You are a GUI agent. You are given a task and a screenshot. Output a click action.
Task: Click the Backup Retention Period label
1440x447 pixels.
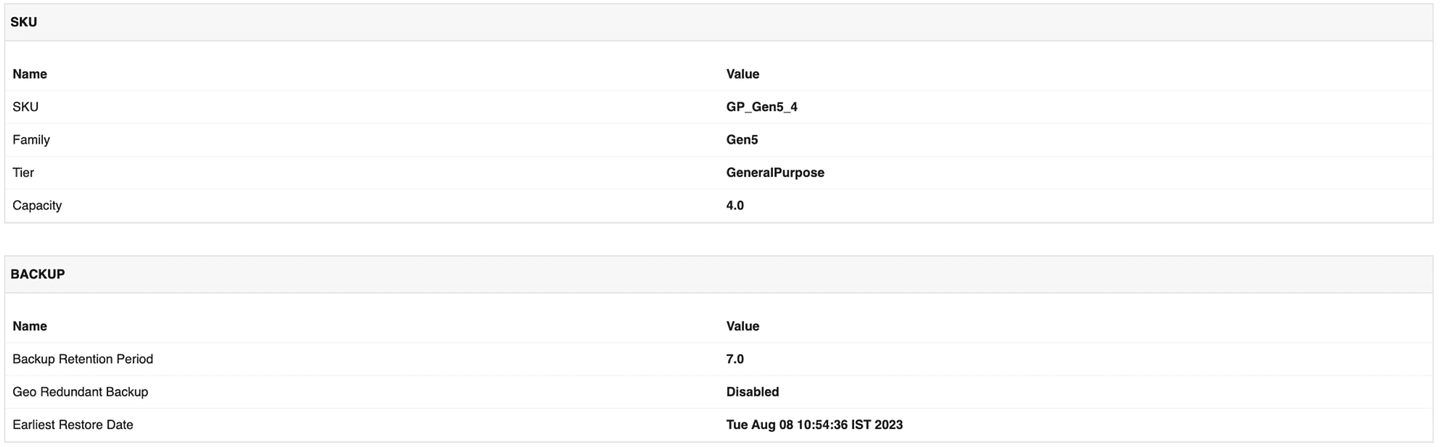(83, 359)
